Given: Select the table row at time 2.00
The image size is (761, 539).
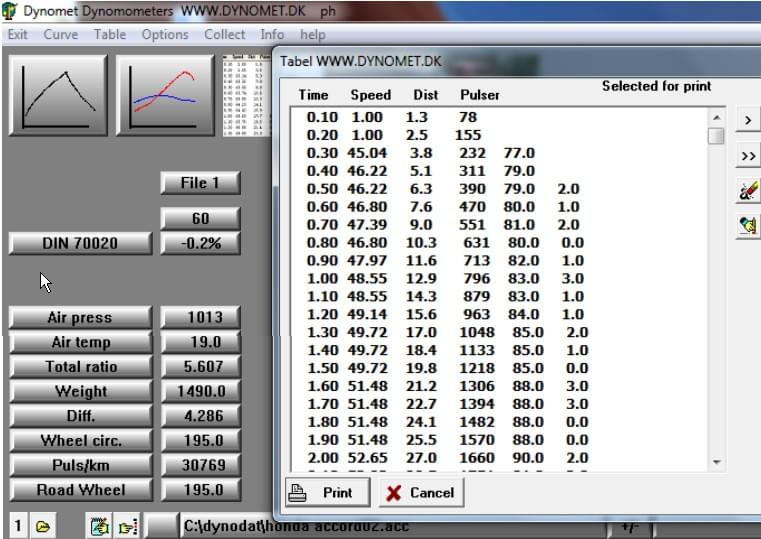Looking at the screenshot, I should tap(499, 458).
